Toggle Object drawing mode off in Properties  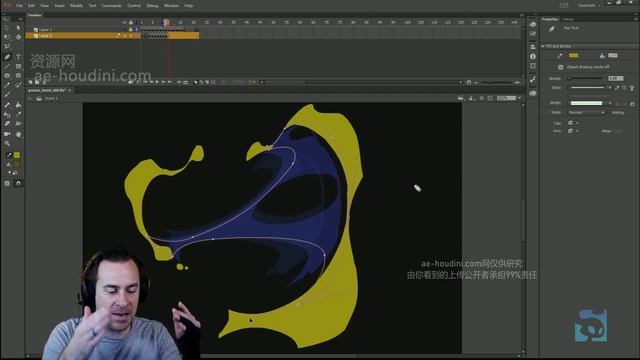[x=560, y=67]
